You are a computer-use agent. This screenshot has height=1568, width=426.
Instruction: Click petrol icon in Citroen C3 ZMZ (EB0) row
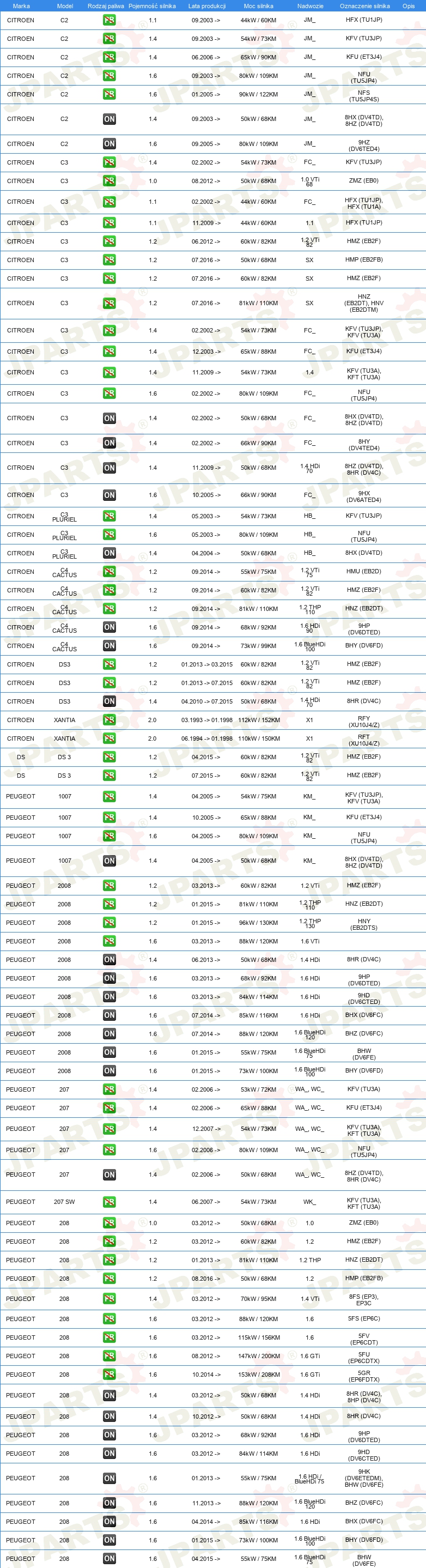(x=109, y=181)
